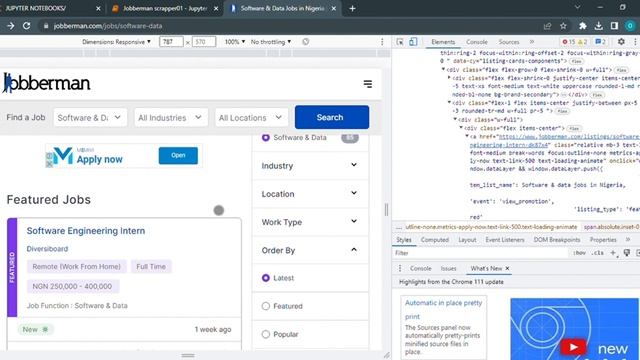
Task: Click the viewport width field showing 787
Action: tap(171, 42)
